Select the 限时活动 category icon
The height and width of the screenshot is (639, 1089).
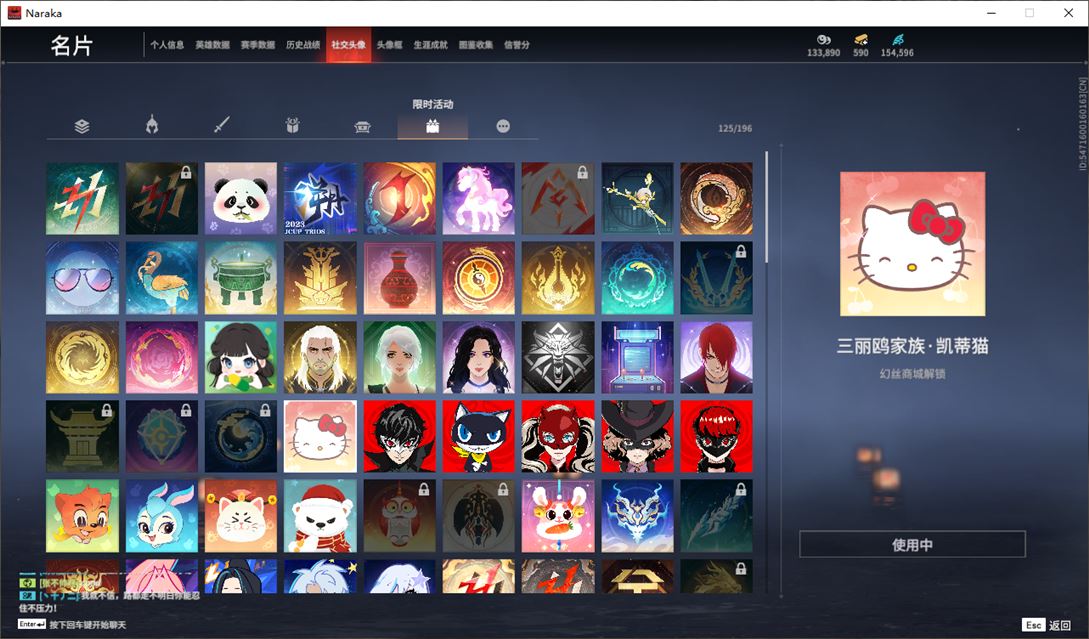click(x=433, y=126)
